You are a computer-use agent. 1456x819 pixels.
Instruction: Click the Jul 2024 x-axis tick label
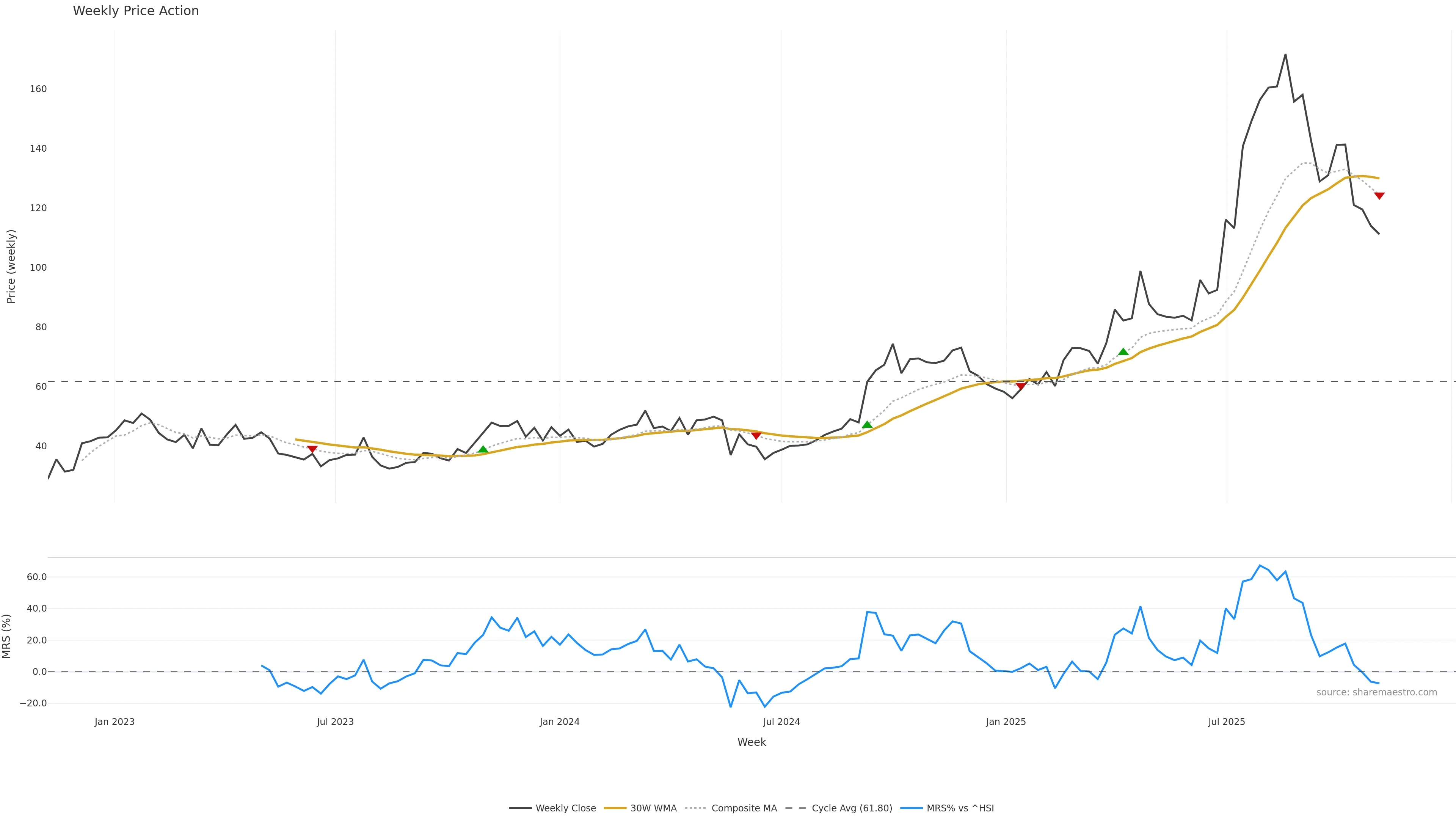click(781, 722)
